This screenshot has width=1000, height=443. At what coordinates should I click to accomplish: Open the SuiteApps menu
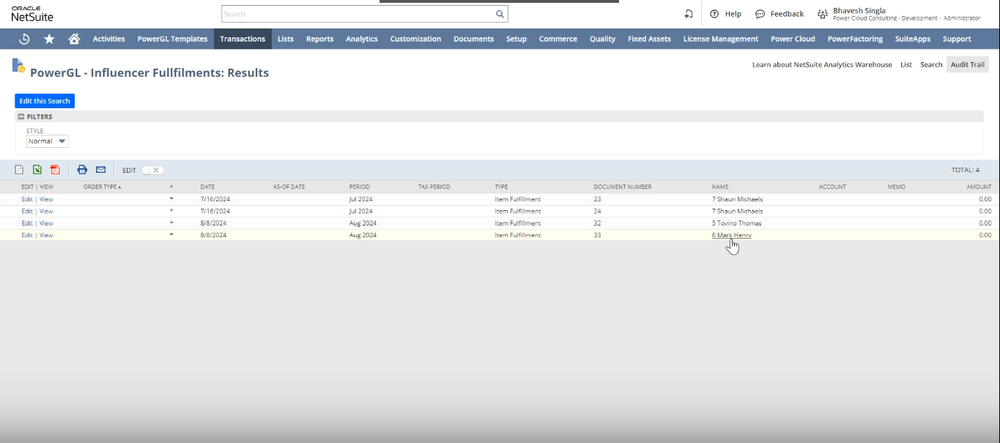click(913, 39)
